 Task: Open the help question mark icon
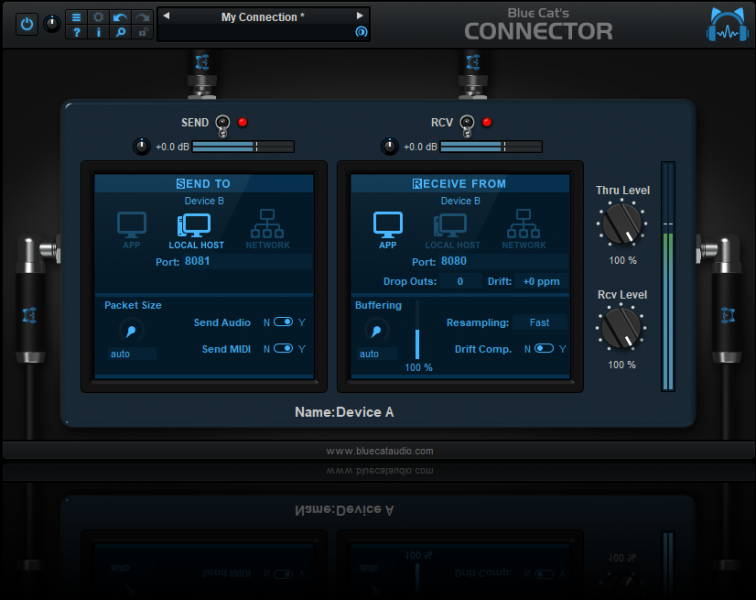click(76, 32)
